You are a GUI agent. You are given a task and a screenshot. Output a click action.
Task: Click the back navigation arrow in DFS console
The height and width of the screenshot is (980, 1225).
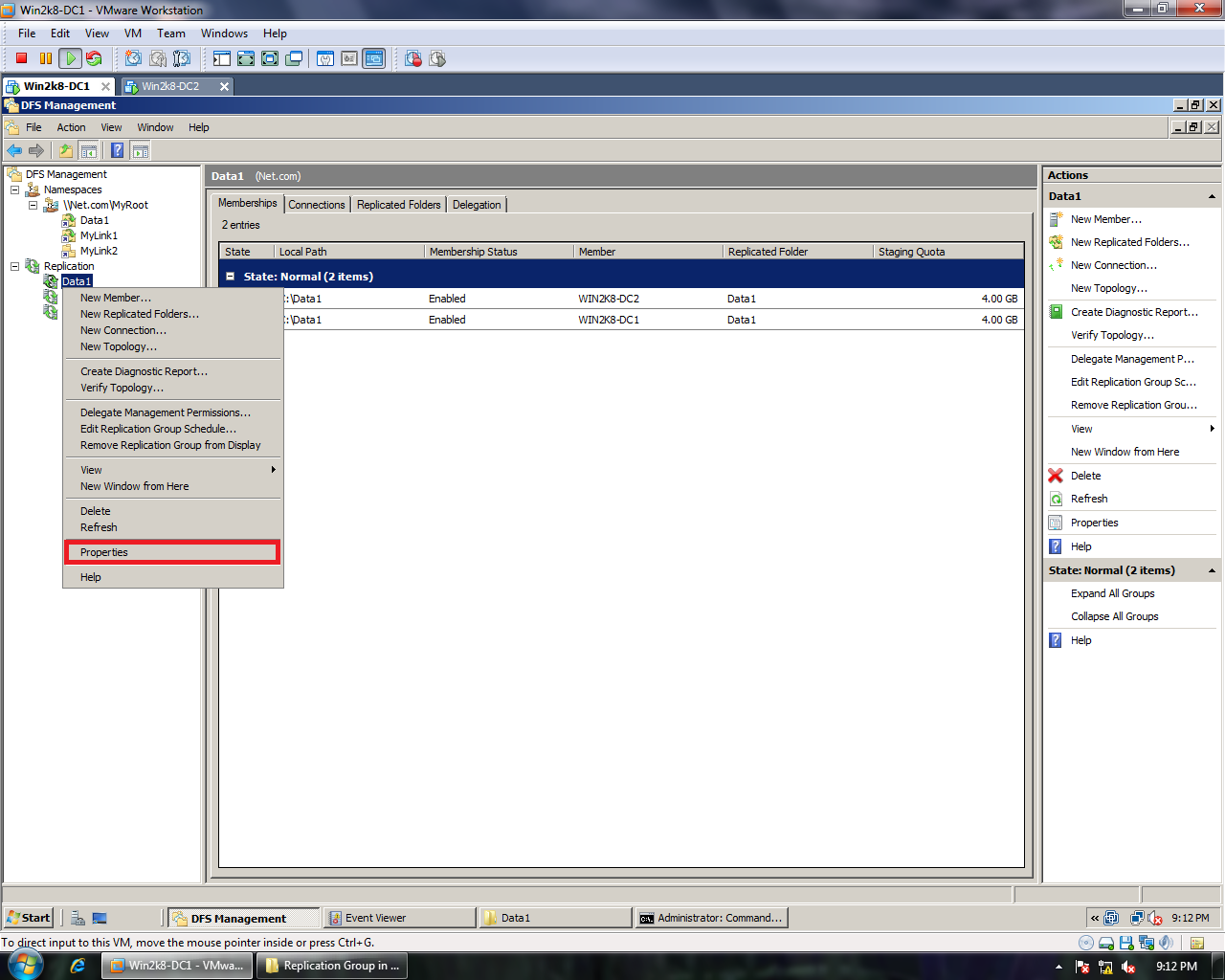[14, 150]
